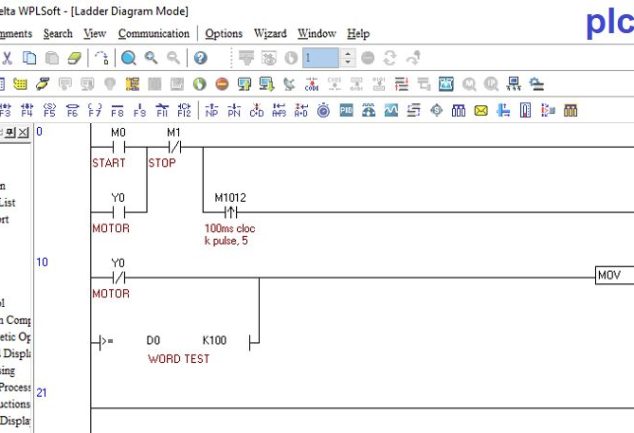Open the View menu

click(x=95, y=34)
